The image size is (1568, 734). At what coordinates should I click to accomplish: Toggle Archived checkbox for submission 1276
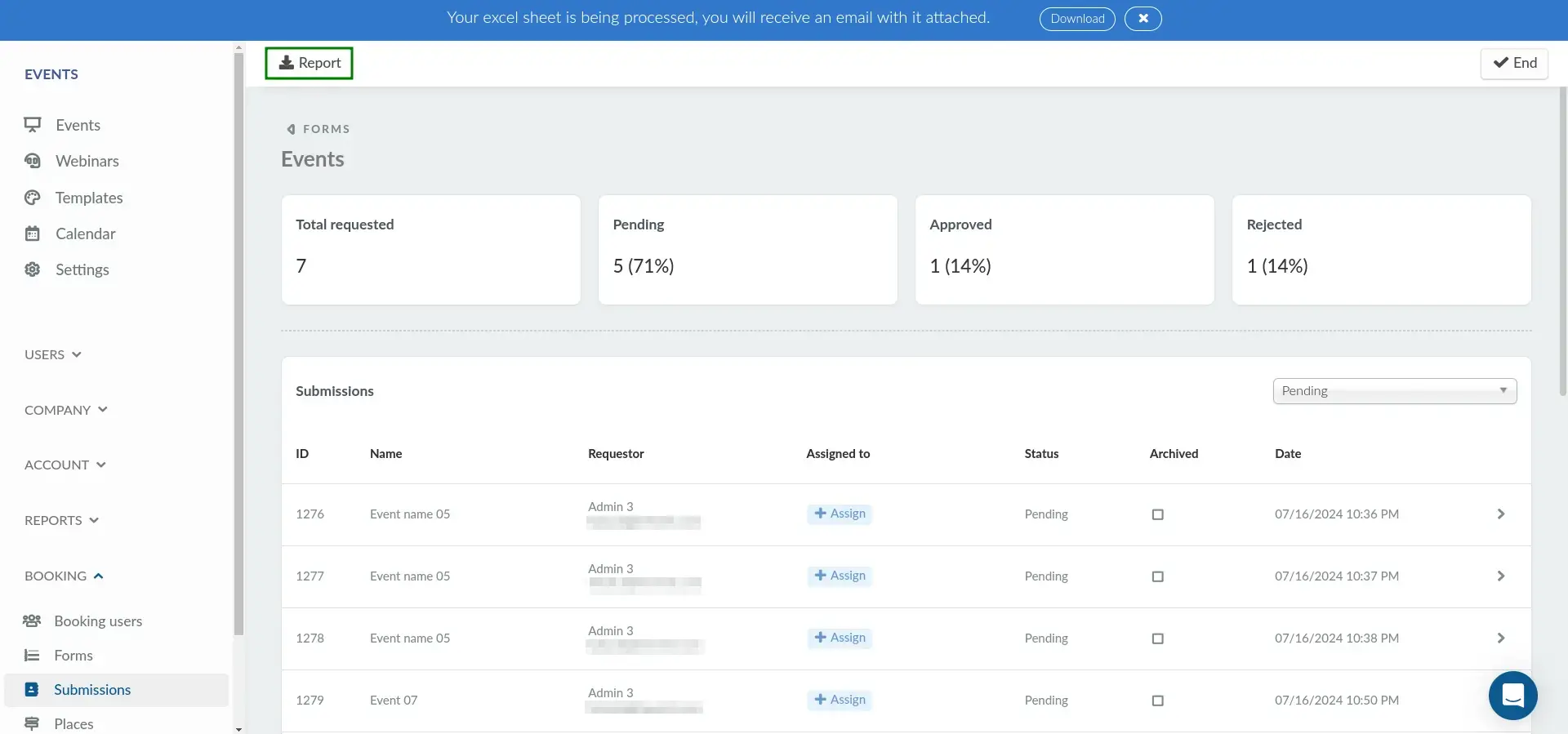[x=1157, y=514]
